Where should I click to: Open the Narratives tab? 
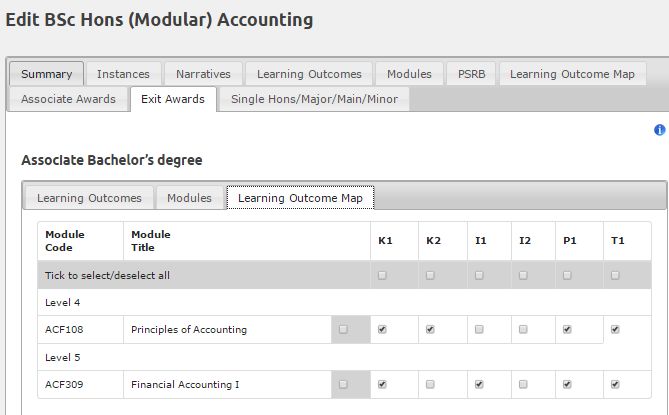pyautogui.click(x=203, y=74)
